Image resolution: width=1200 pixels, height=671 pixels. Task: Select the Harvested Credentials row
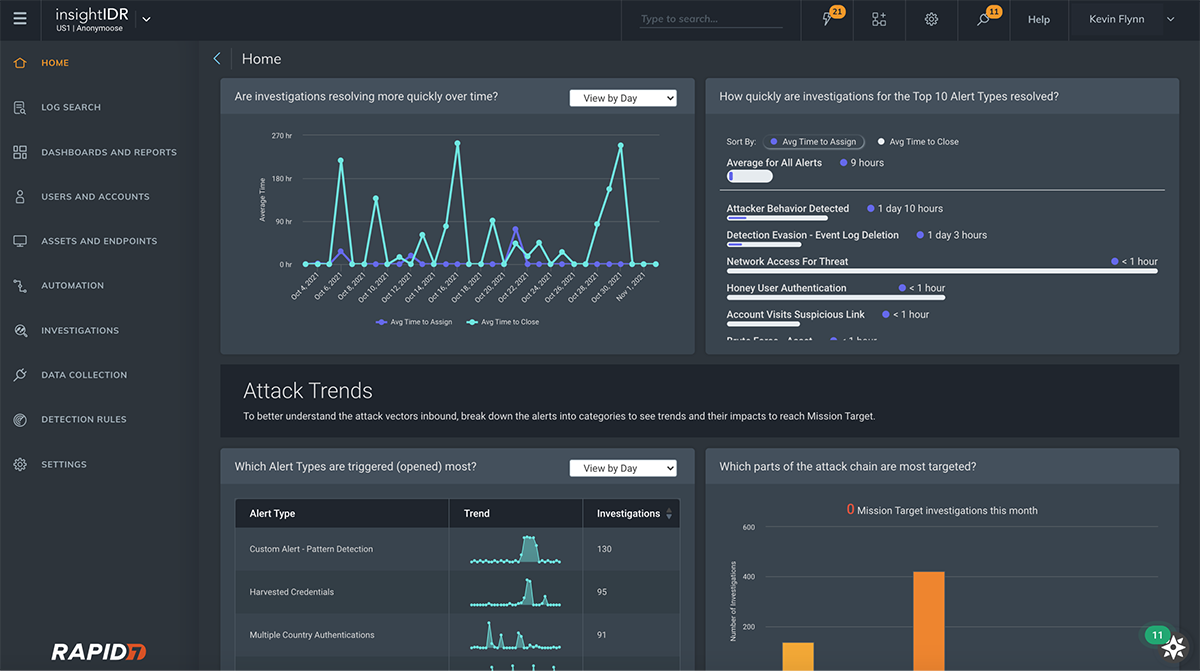[x=457, y=592]
